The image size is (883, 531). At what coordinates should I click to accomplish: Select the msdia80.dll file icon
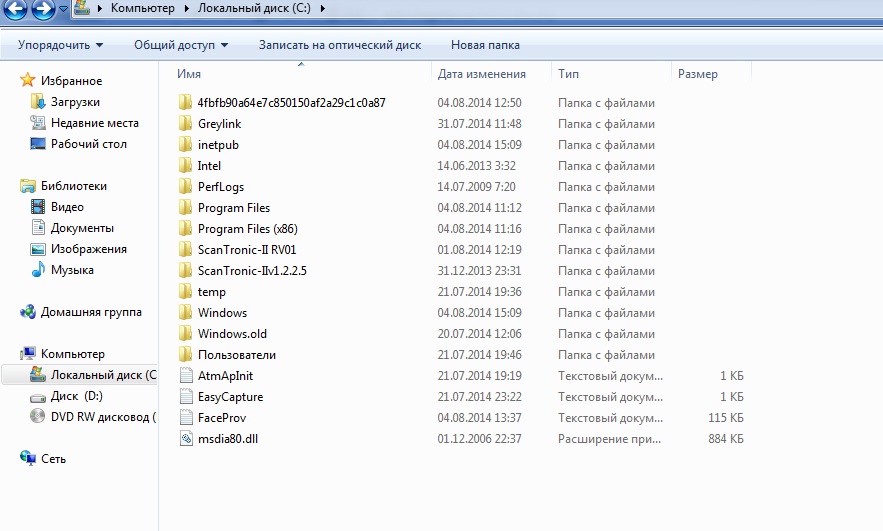tap(185, 439)
